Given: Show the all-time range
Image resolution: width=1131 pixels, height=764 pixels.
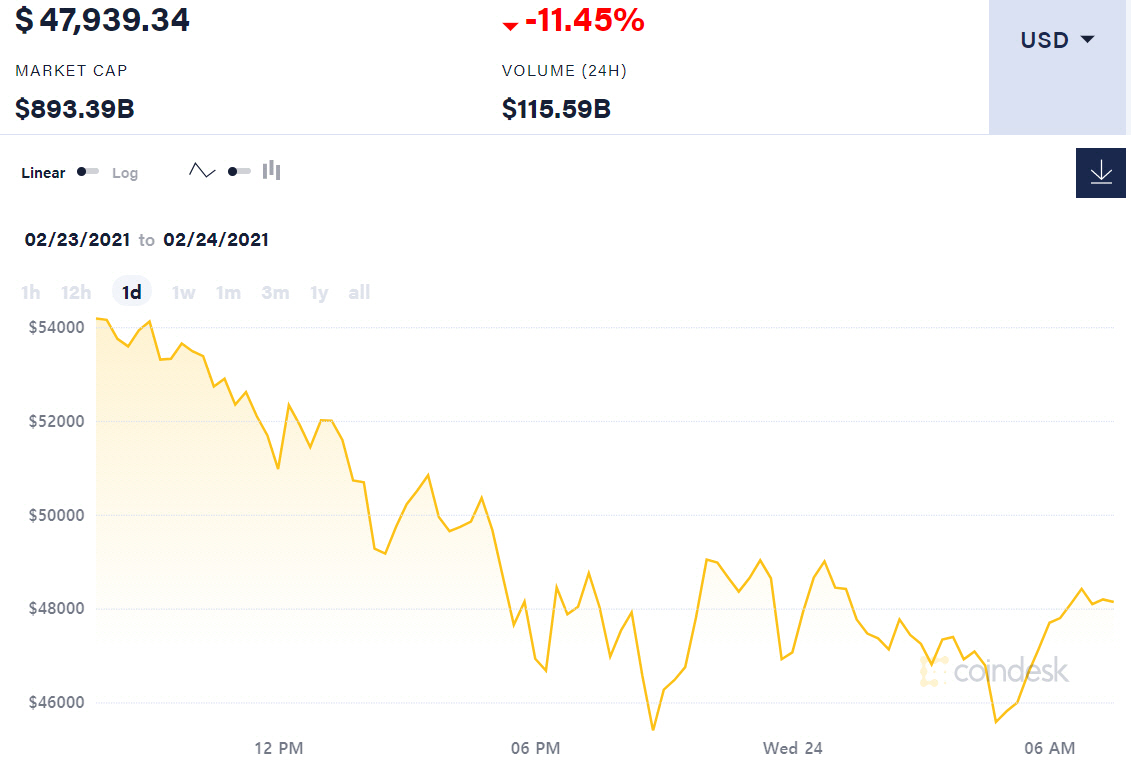Looking at the screenshot, I should [x=359, y=292].
